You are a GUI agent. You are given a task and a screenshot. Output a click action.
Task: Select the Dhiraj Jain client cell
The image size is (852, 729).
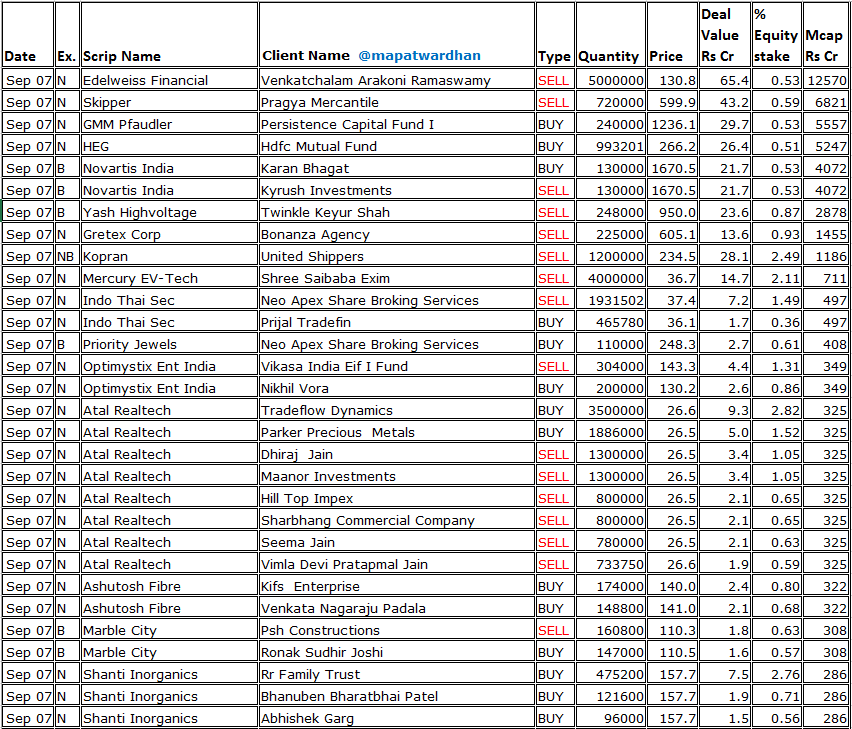coord(397,454)
